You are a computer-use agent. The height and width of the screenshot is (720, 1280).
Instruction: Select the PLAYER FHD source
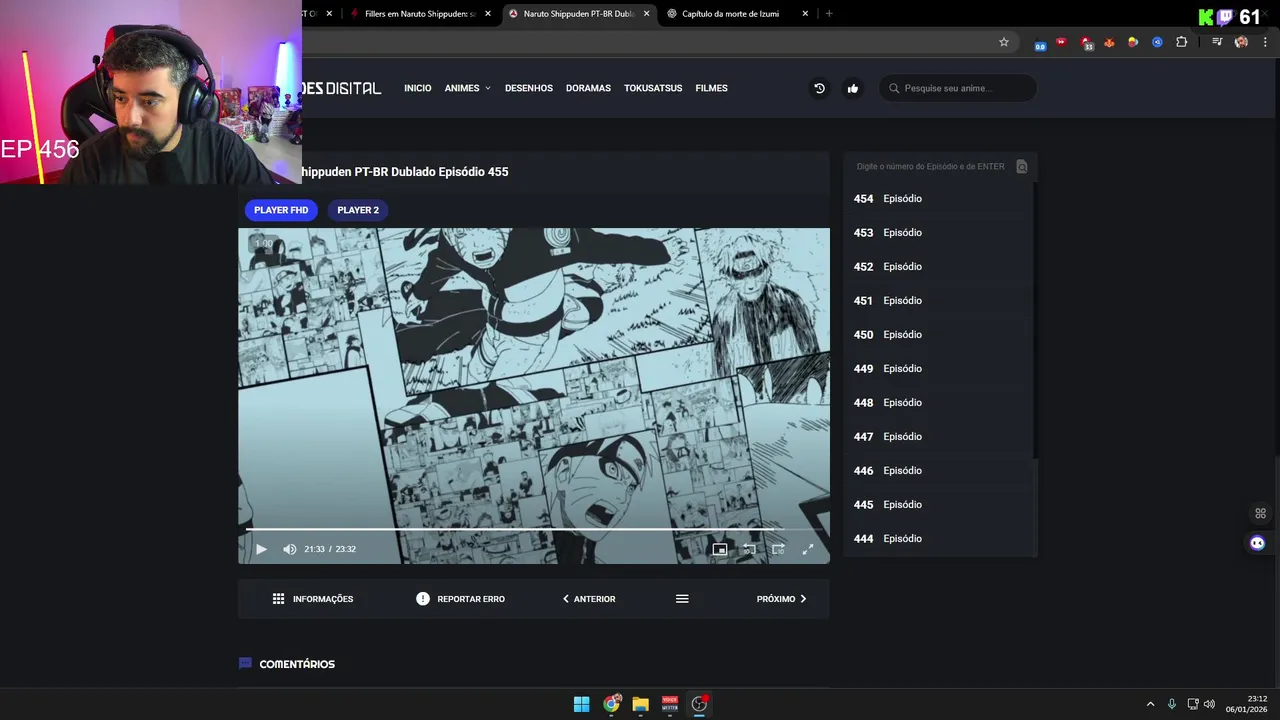(x=281, y=210)
